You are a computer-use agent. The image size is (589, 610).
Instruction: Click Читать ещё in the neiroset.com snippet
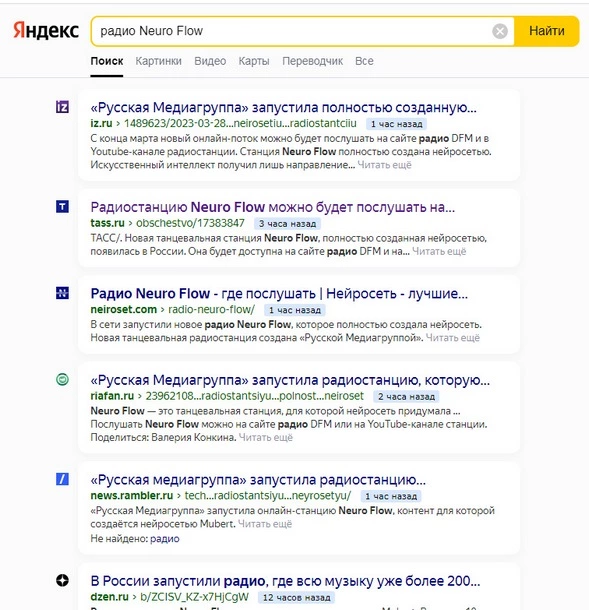(452, 338)
